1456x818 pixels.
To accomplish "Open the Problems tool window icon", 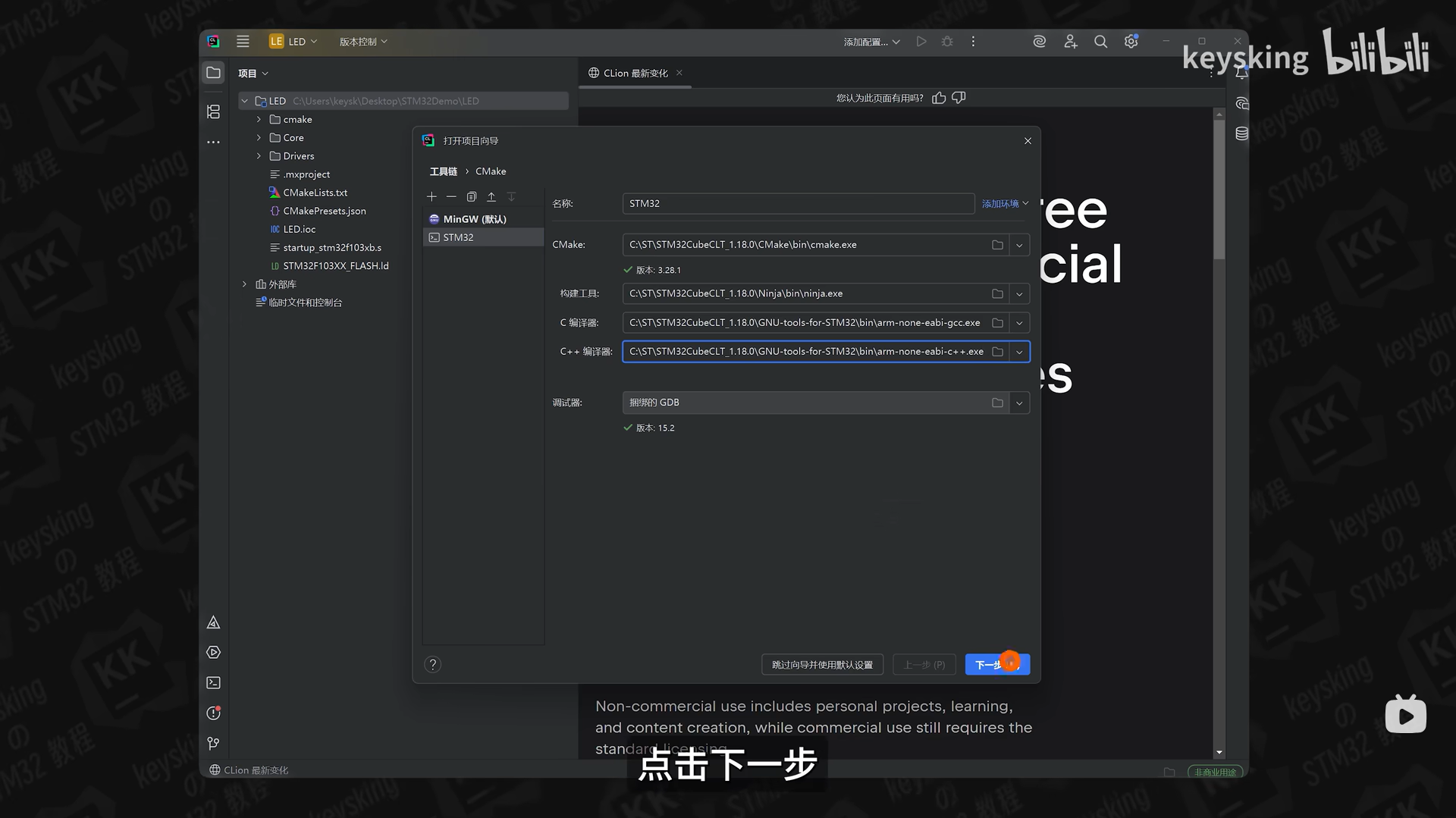I will pyautogui.click(x=214, y=713).
